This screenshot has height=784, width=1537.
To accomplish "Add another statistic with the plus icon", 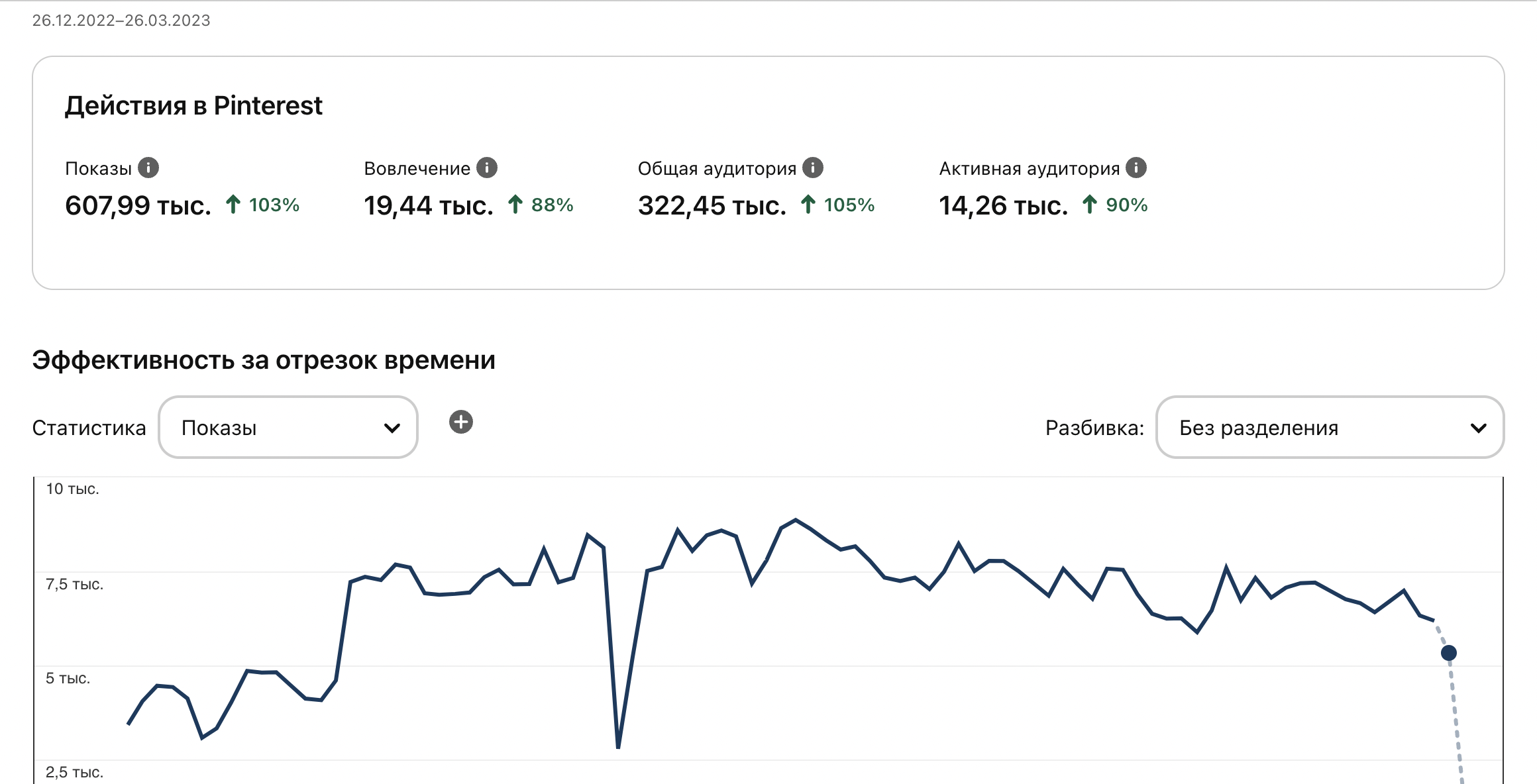I will coord(461,422).
